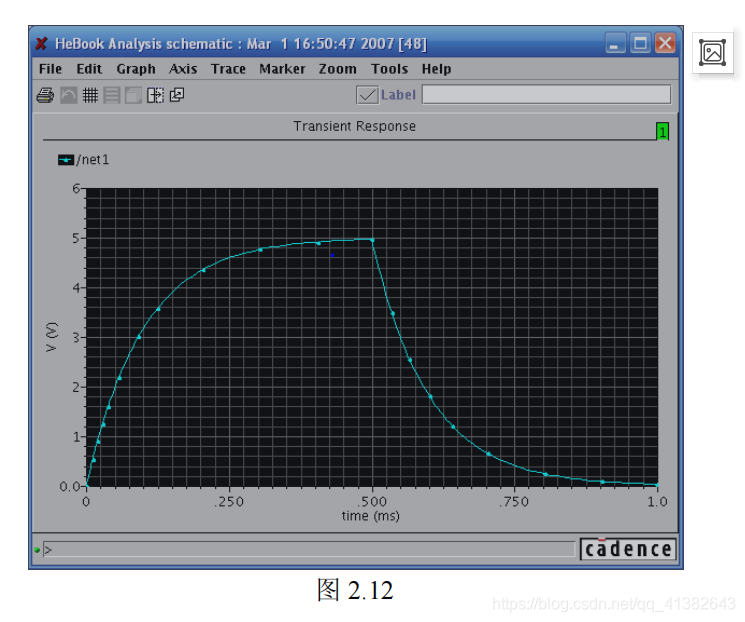Click the split graph panes icon
This screenshot has width=745, height=622.
click(x=155, y=96)
